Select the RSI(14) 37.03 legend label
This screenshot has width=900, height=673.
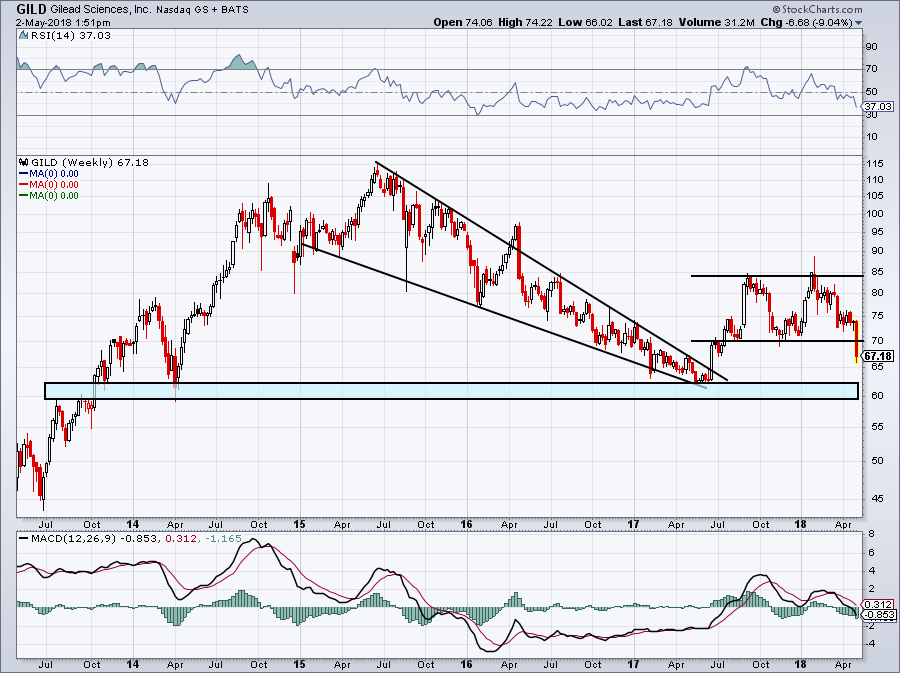(x=70, y=36)
